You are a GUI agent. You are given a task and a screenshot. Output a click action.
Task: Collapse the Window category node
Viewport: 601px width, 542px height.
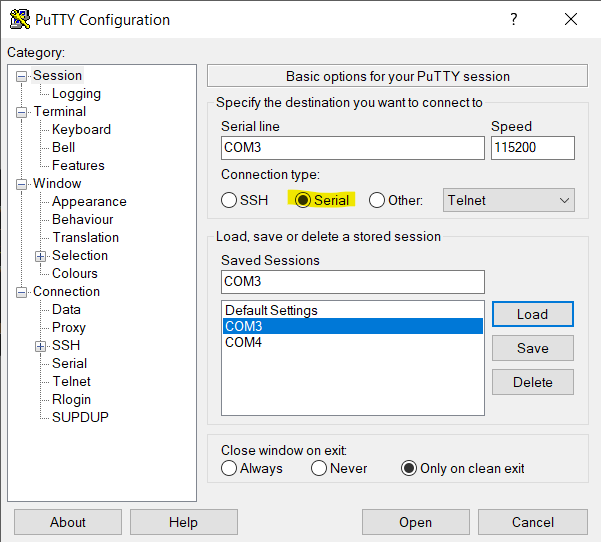click(22, 184)
